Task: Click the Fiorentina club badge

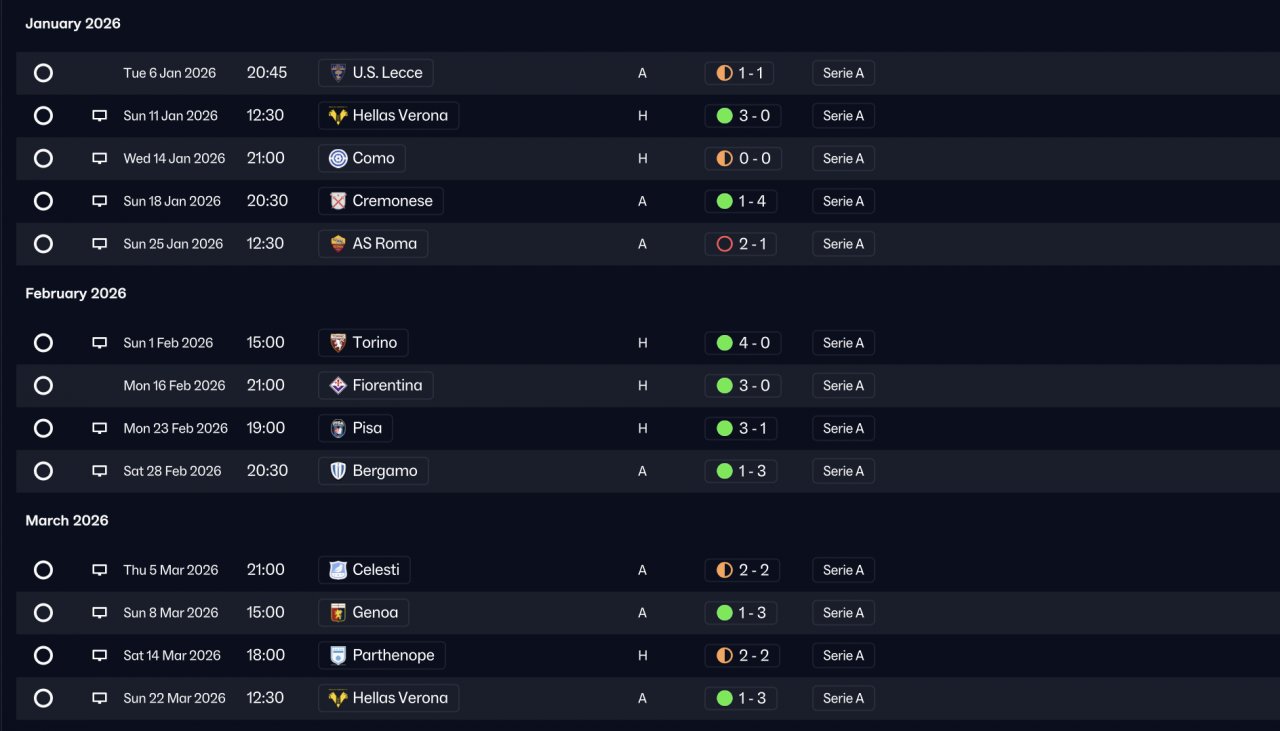Action: coord(338,386)
